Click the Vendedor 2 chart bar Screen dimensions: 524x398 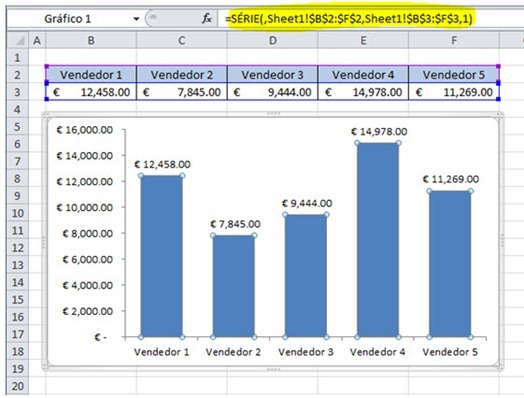234,286
